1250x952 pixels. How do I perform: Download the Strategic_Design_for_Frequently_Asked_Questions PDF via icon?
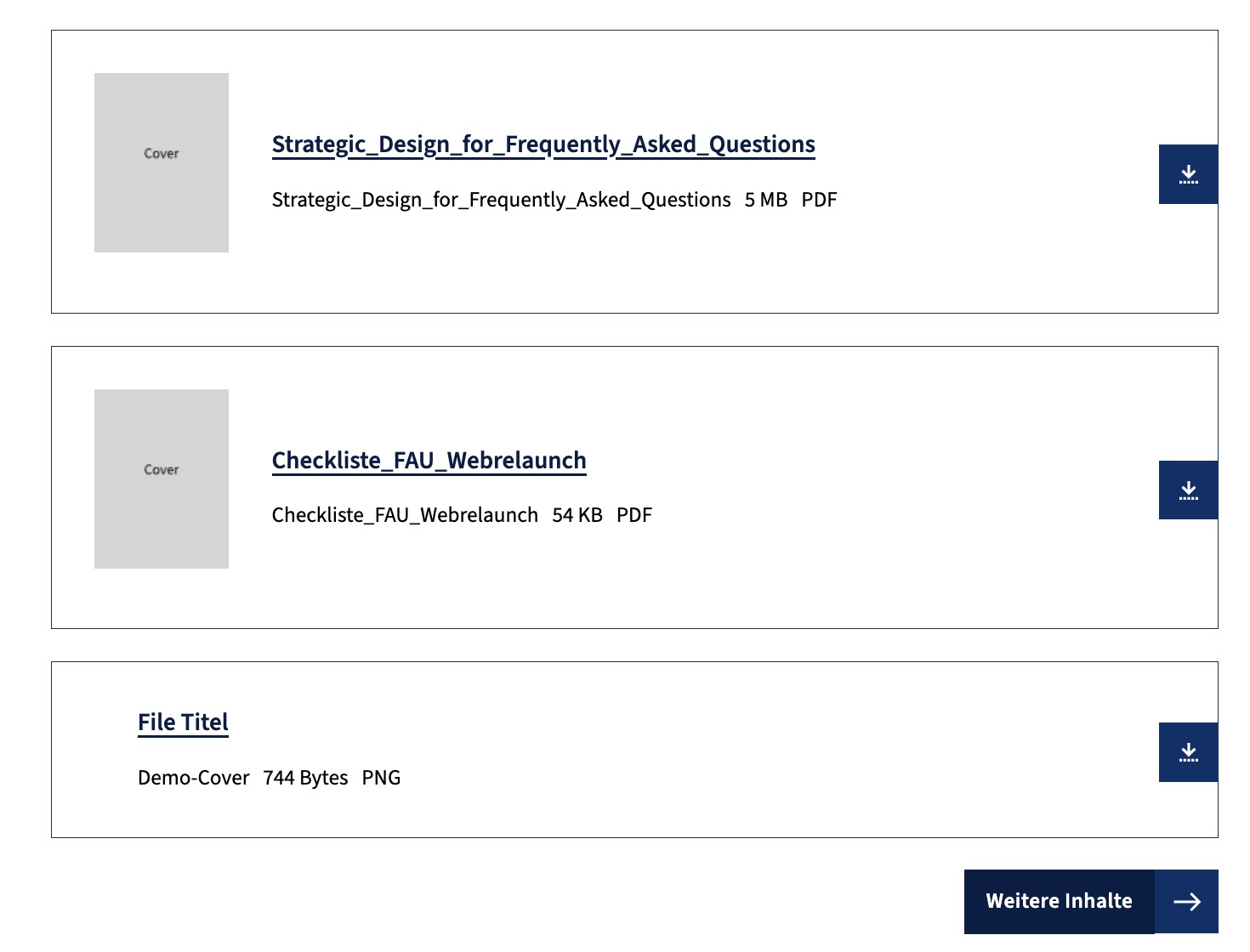[x=1188, y=174]
